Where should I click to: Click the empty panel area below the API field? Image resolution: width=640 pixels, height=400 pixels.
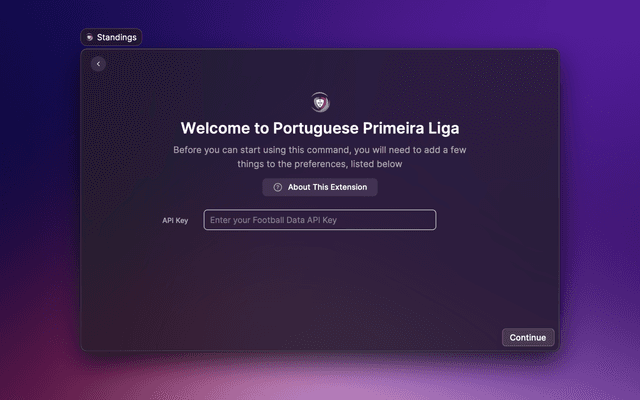pyautogui.click(x=320, y=282)
